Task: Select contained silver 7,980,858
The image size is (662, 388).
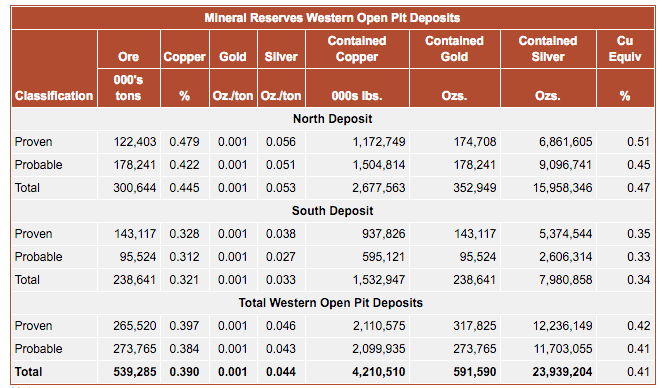Action: [x=565, y=279]
